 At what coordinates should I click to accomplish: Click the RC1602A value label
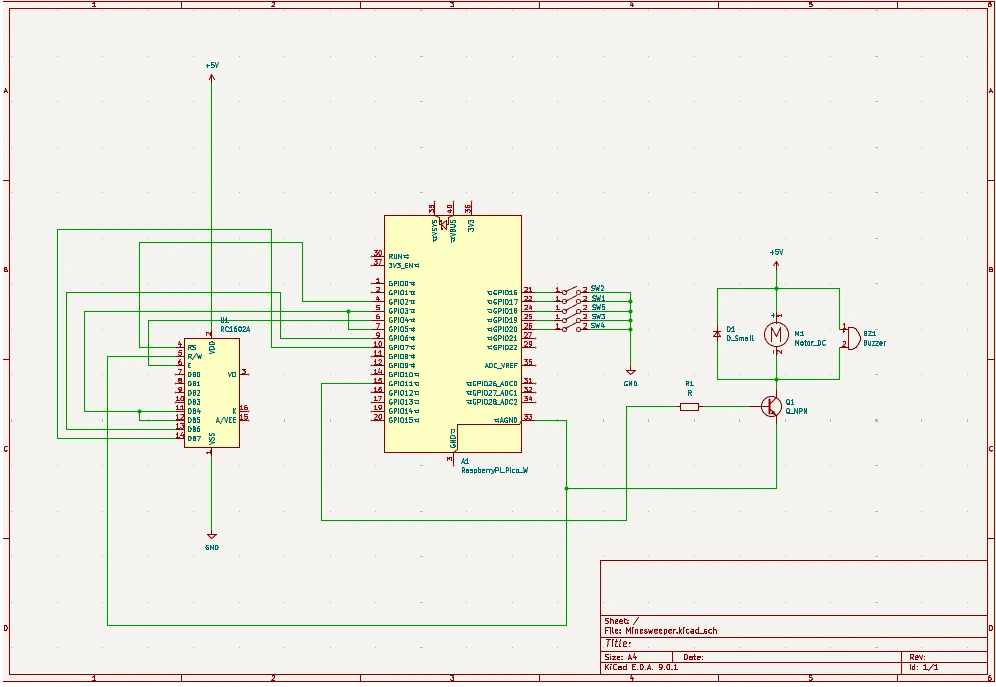point(235,330)
